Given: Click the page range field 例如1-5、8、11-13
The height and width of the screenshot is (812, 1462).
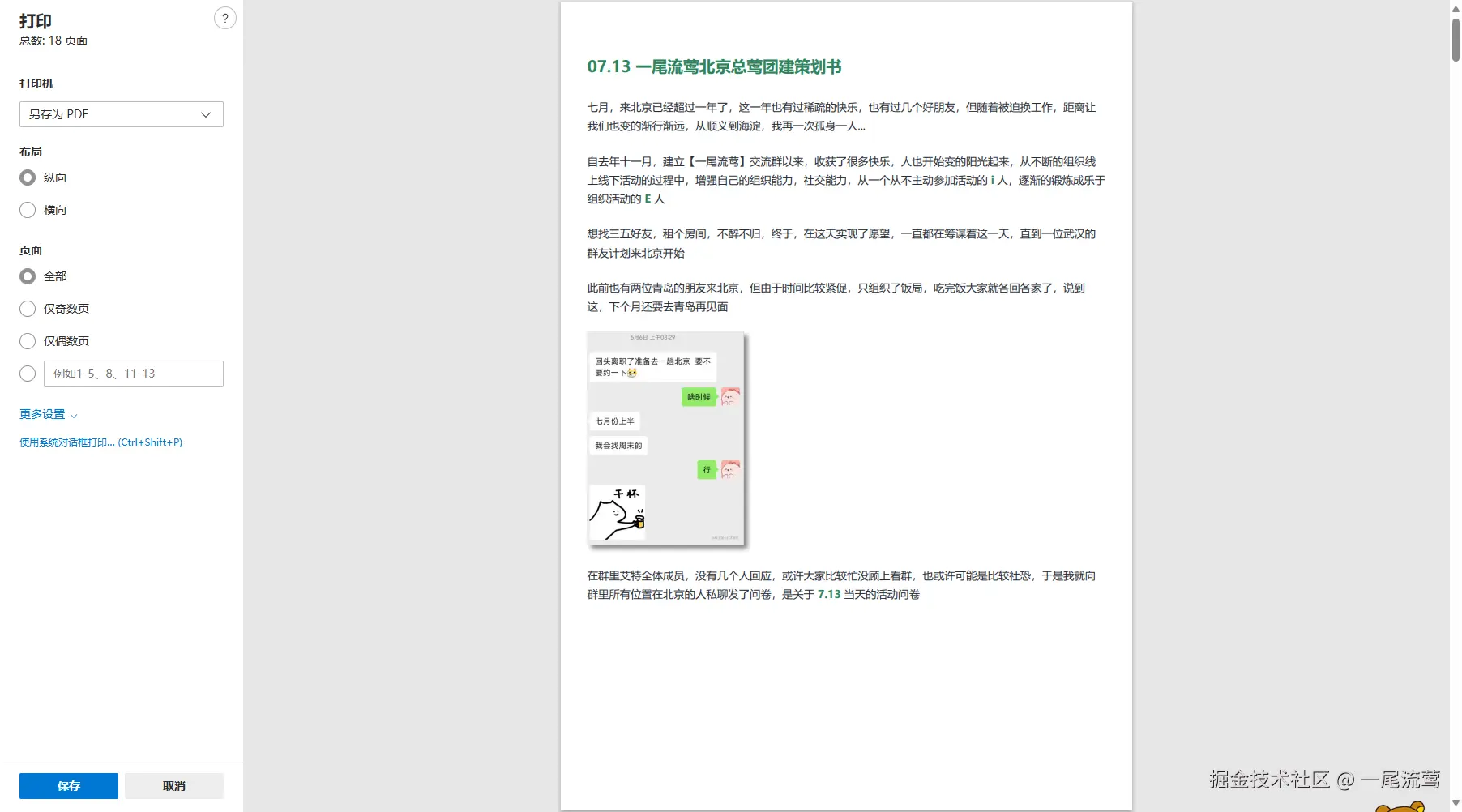Looking at the screenshot, I should pyautogui.click(x=134, y=374).
